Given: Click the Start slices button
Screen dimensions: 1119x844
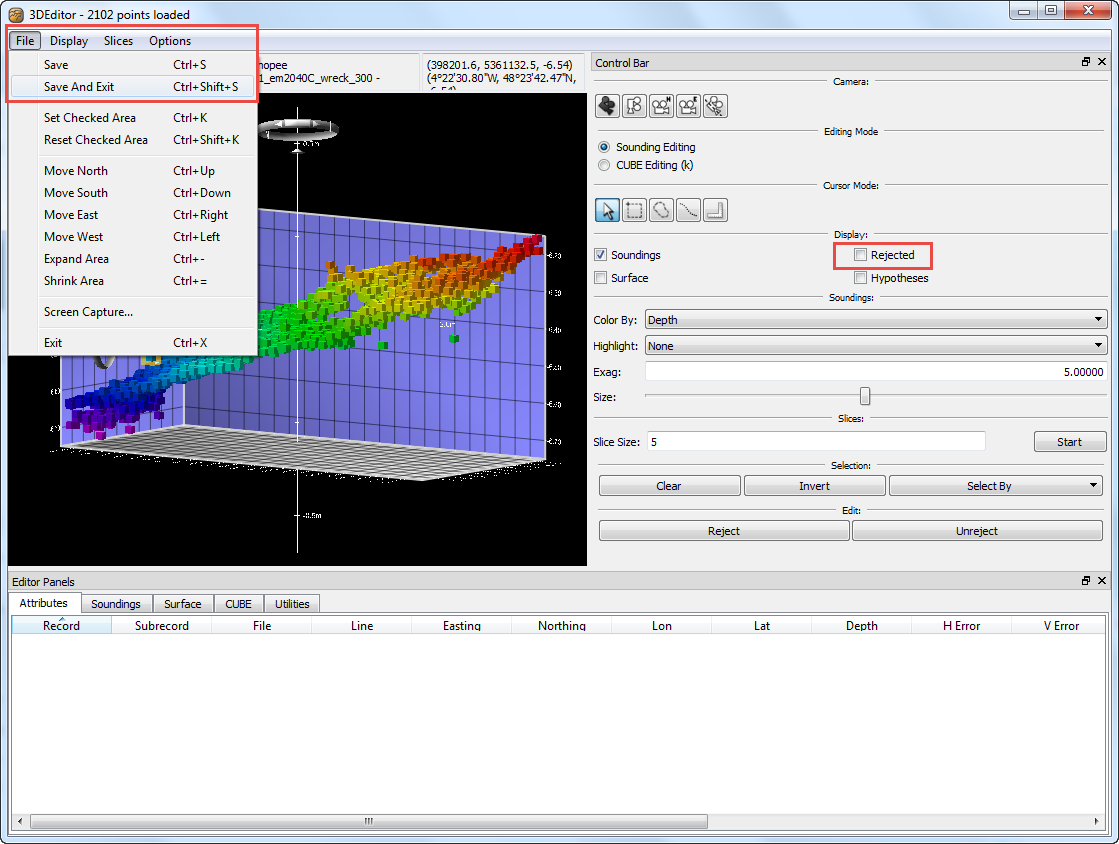Looking at the screenshot, I should click(x=1069, y=442).
